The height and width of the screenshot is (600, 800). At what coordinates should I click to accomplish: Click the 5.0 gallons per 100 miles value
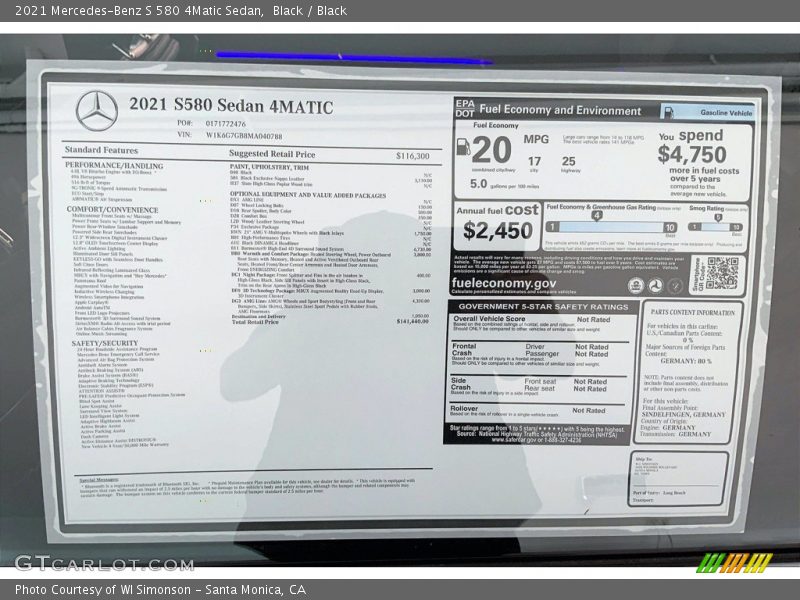pos(478,184)
